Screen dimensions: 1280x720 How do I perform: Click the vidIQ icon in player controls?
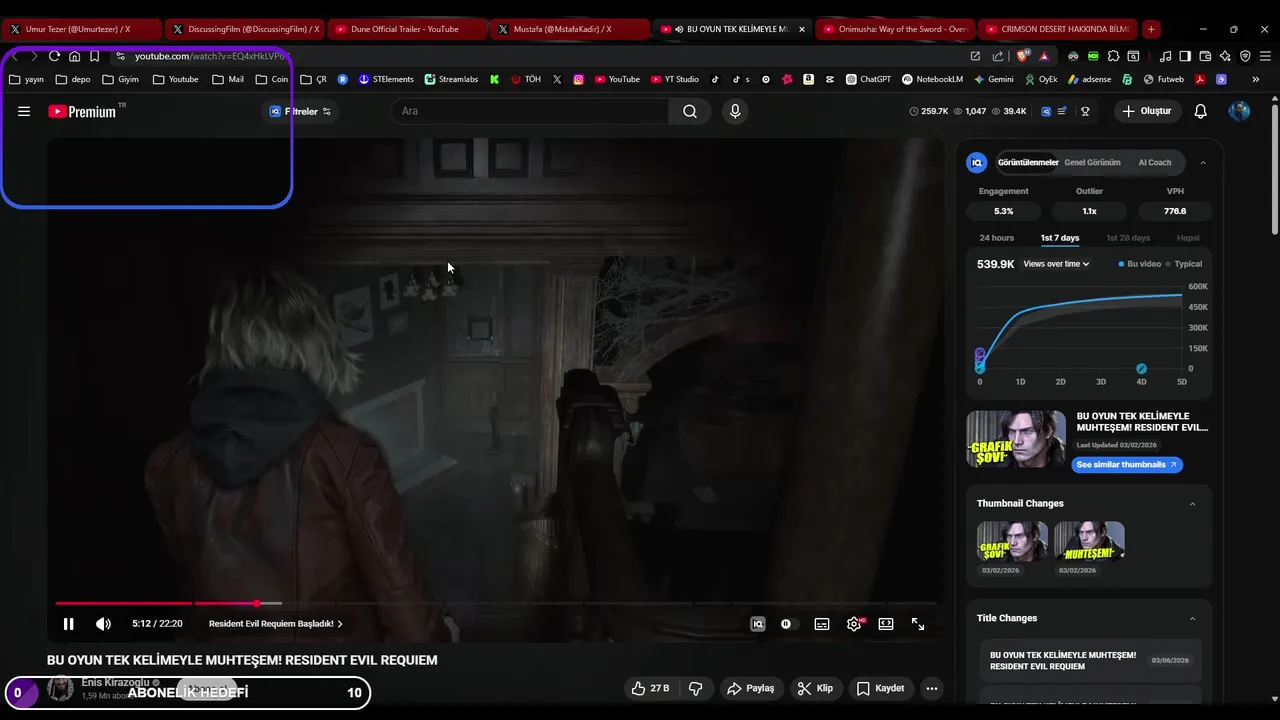[x=758, y=624]
